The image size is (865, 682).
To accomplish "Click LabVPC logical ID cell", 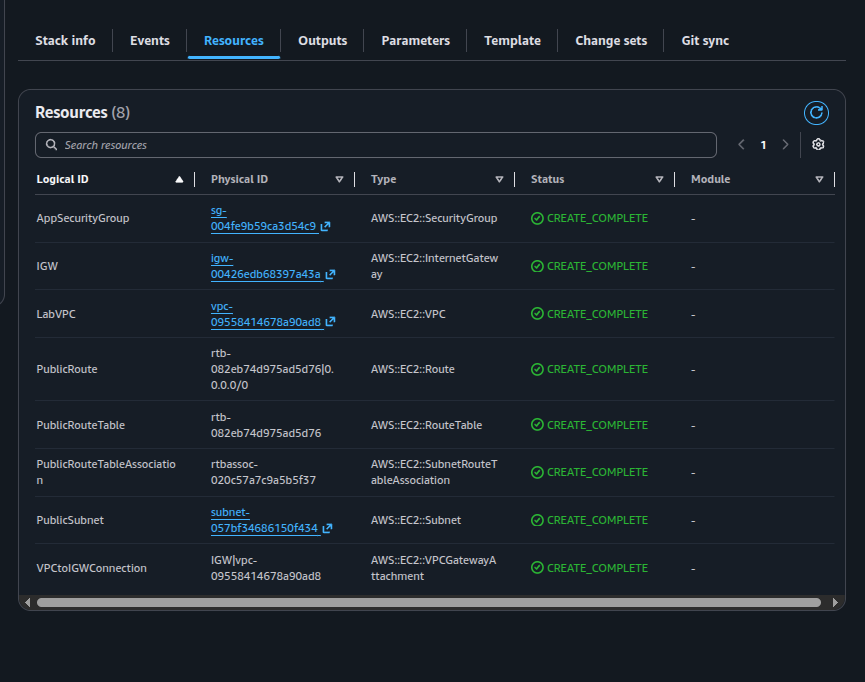I will coord(56,314).
